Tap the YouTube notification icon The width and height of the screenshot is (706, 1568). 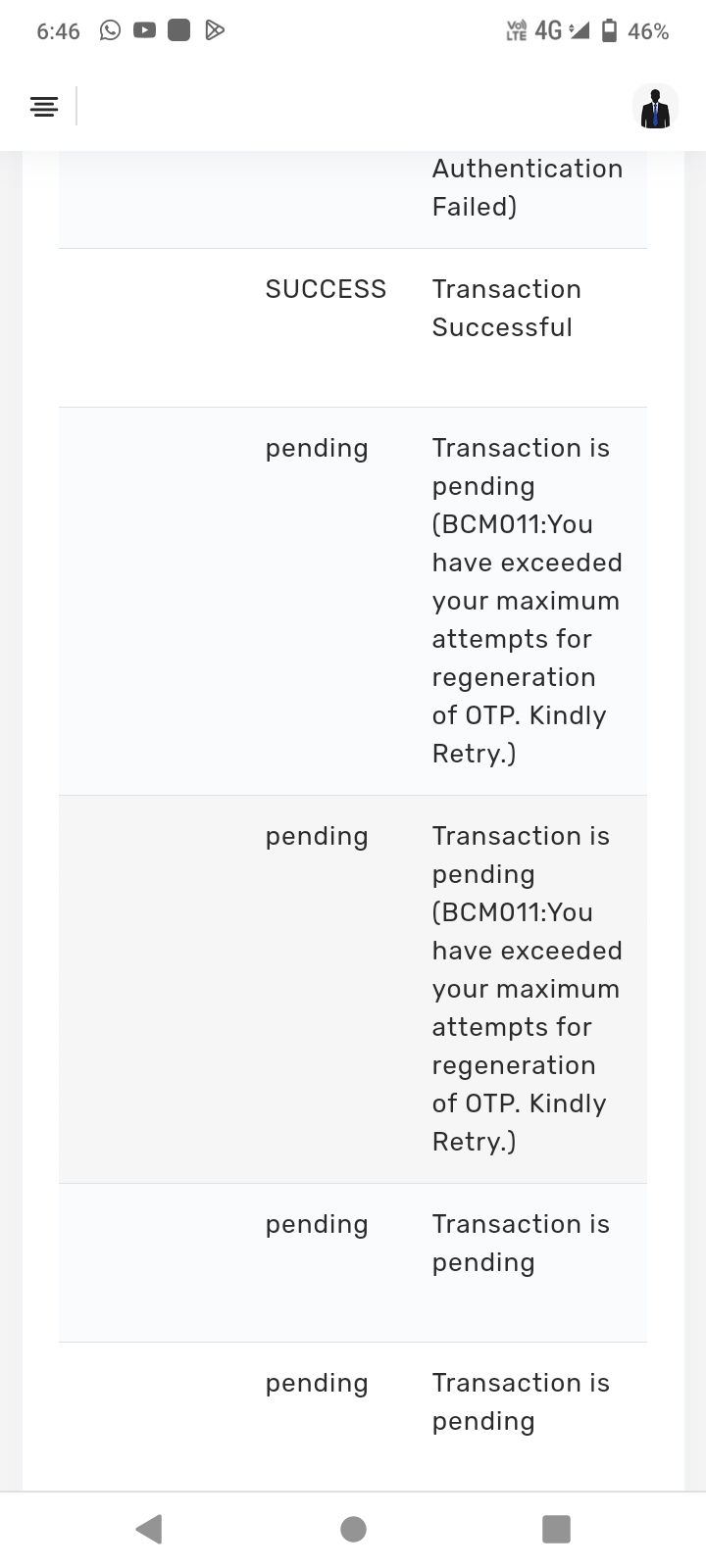[x=144, y=30]
